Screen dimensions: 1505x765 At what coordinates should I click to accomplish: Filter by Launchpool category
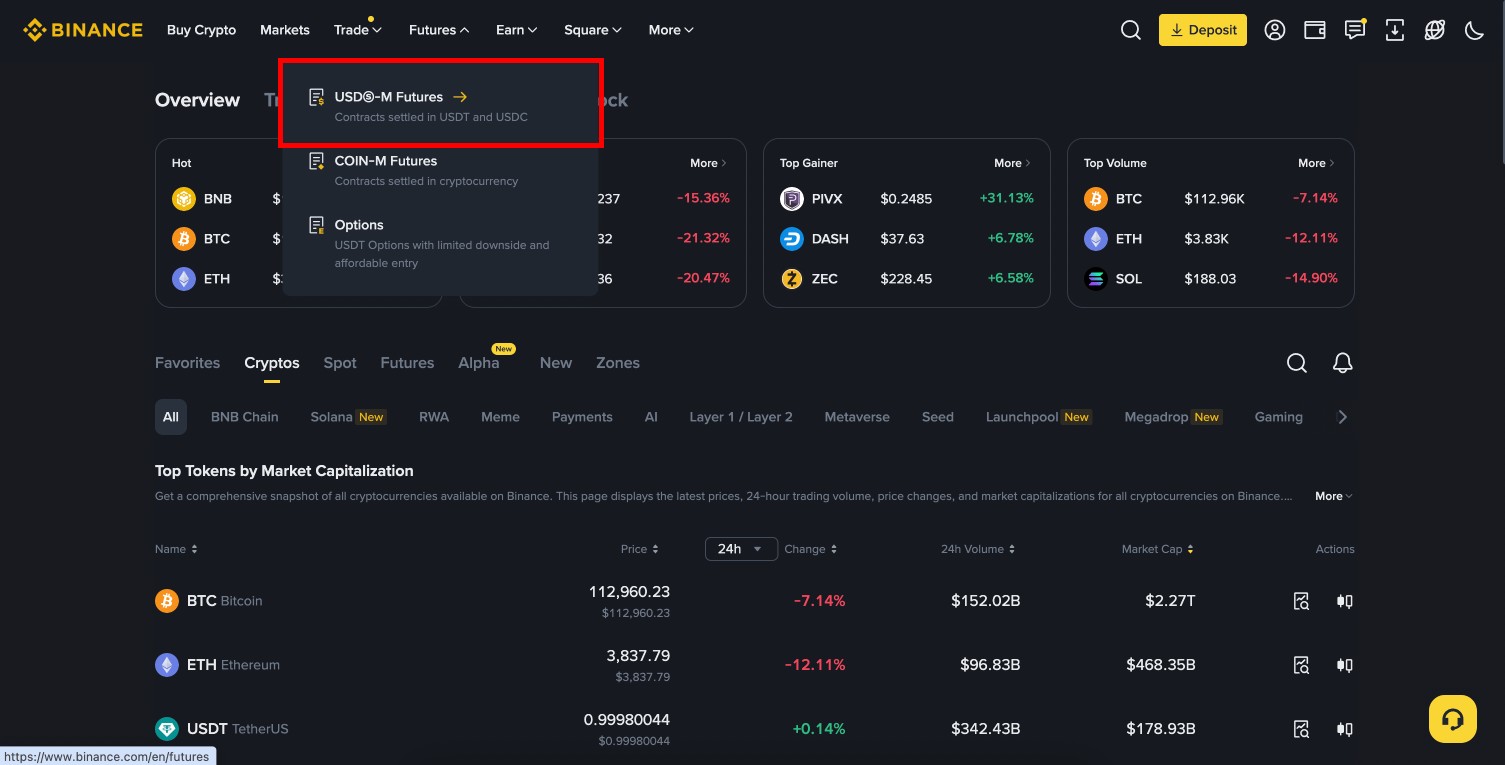pos(1038,417)
